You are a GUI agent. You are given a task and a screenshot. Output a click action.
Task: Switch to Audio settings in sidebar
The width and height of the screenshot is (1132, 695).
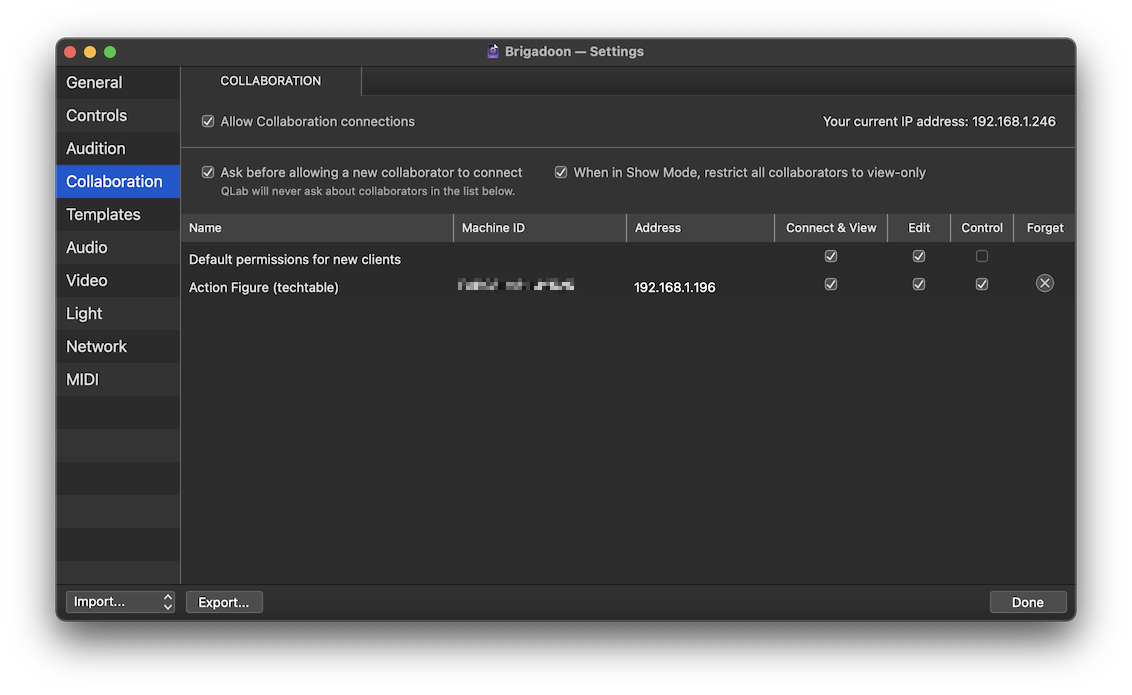pos(87,248)
